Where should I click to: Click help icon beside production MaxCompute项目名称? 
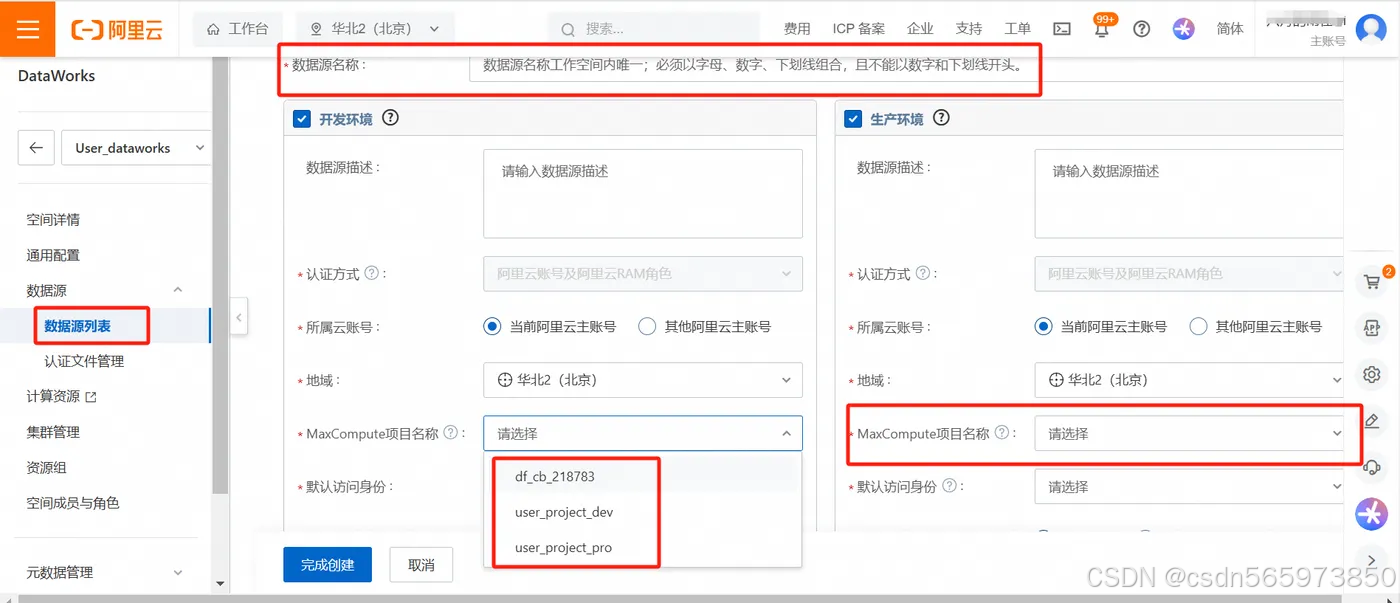1002,433
